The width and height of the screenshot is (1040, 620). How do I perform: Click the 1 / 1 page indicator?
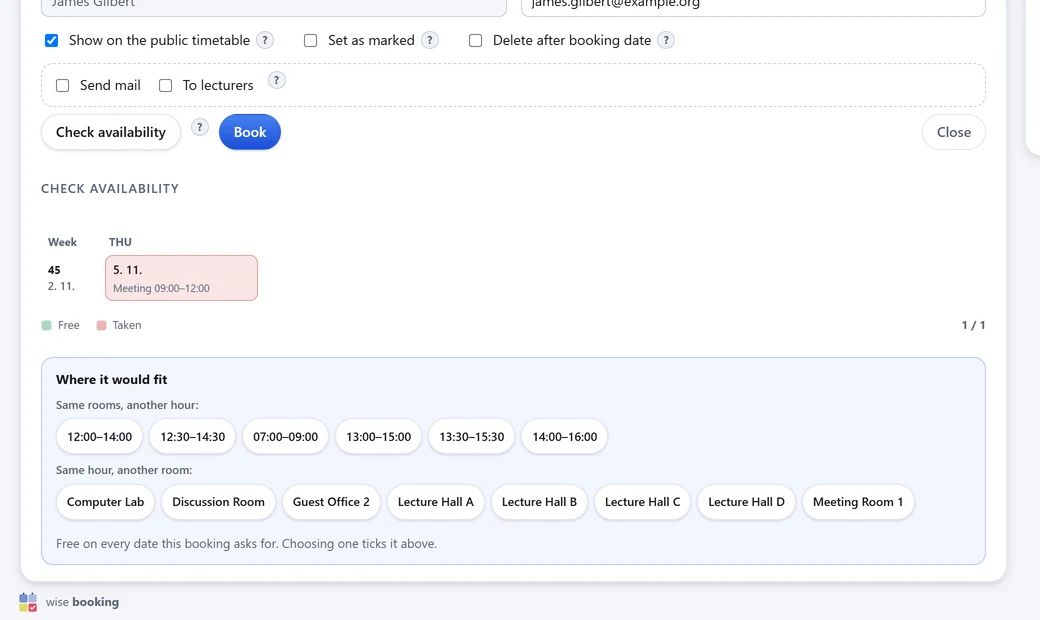coord(973,325)
